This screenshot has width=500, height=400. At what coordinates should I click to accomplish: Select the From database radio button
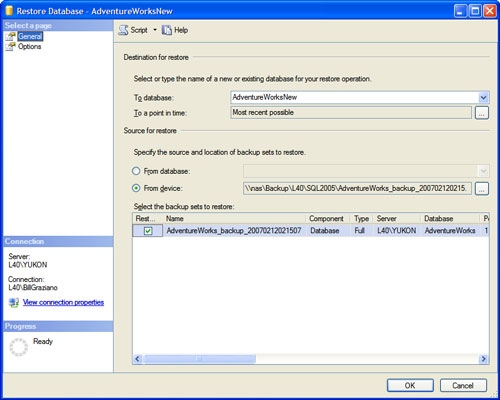point(136,171)
